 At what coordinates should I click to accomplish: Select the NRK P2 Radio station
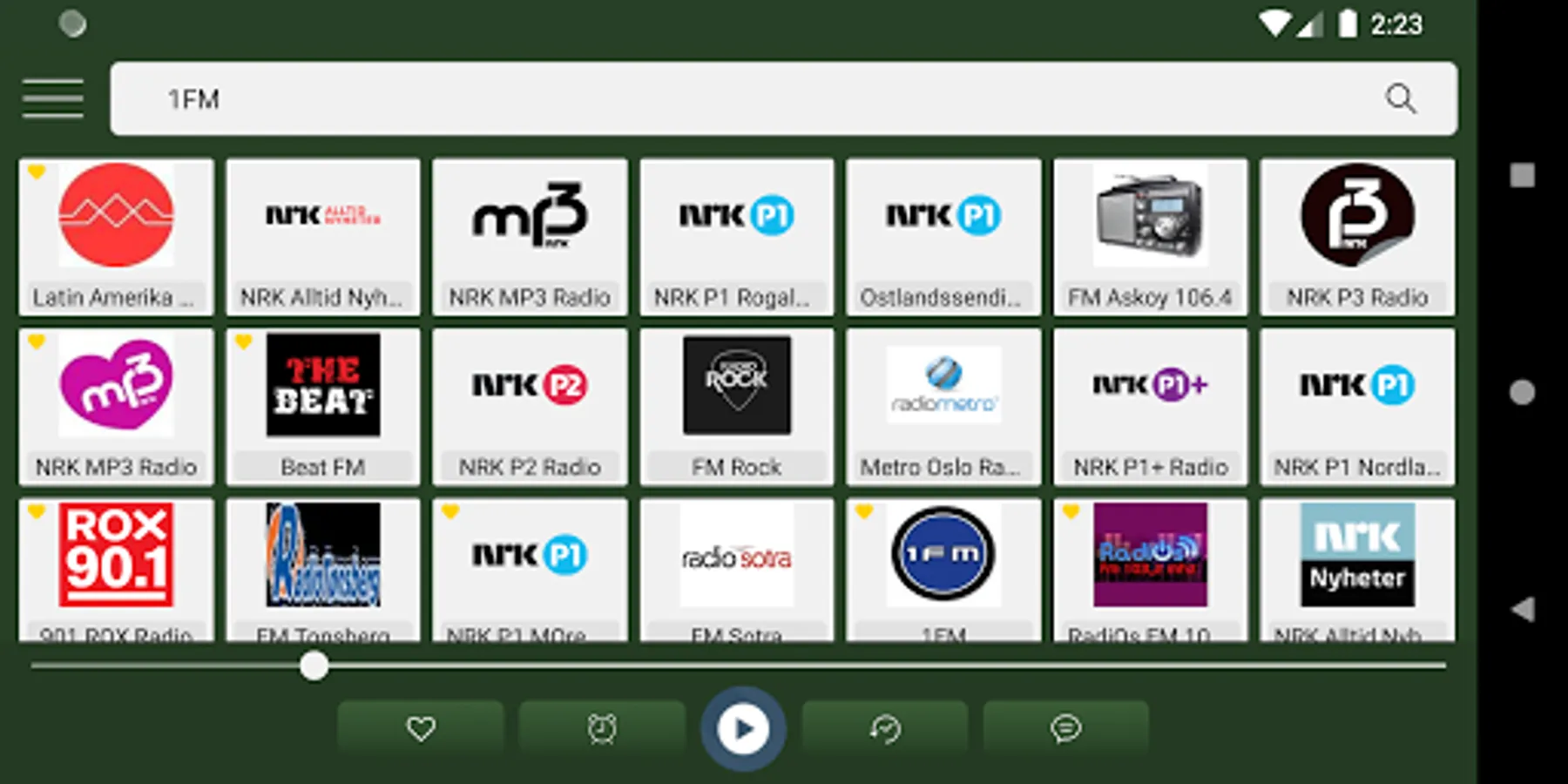pyautogui.click(x=530, y=407)
